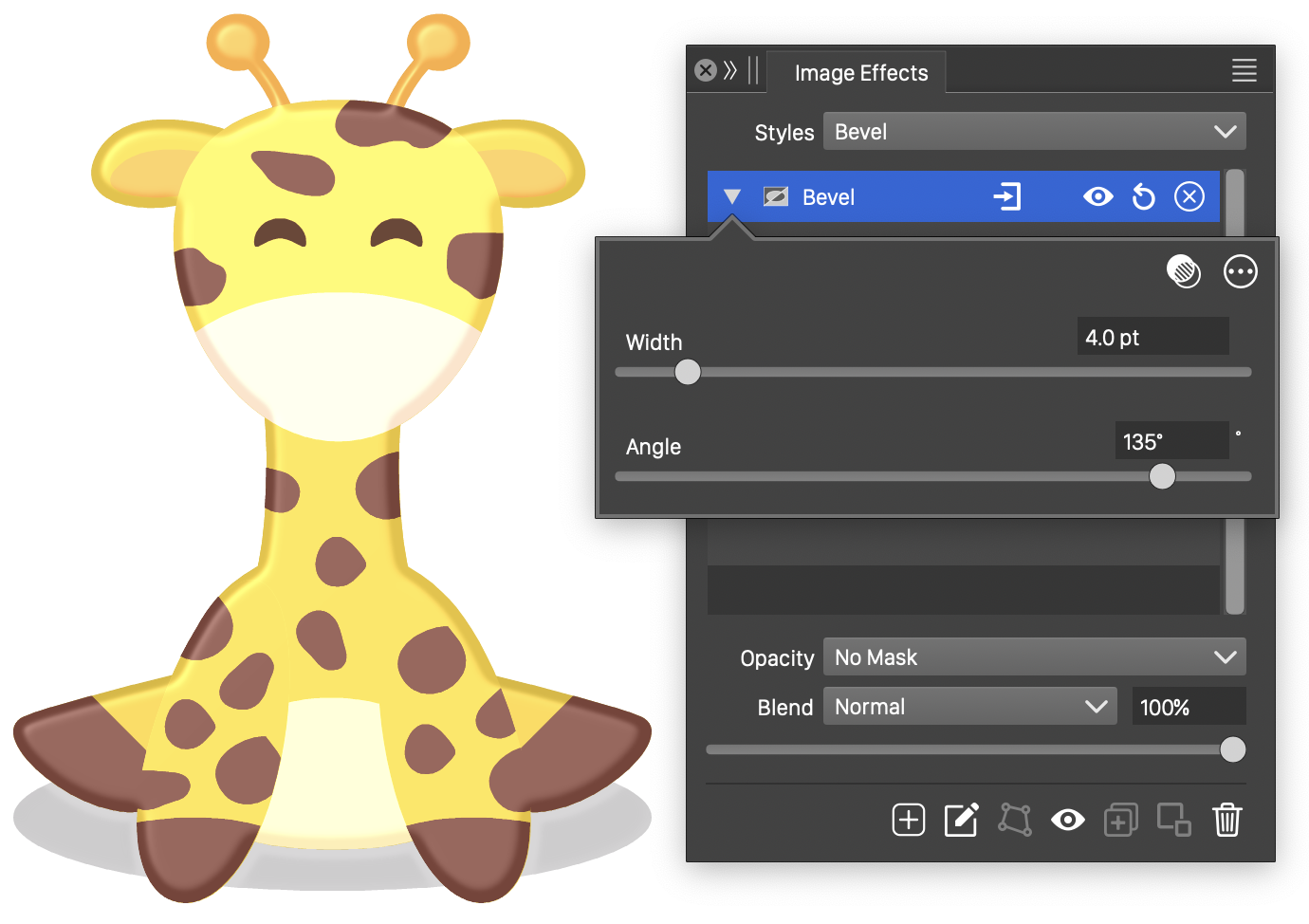The image size is (1309, 924).
Task: Delete effect using the trash icon
Action: pyautogui.click(x=1226, y=820)
